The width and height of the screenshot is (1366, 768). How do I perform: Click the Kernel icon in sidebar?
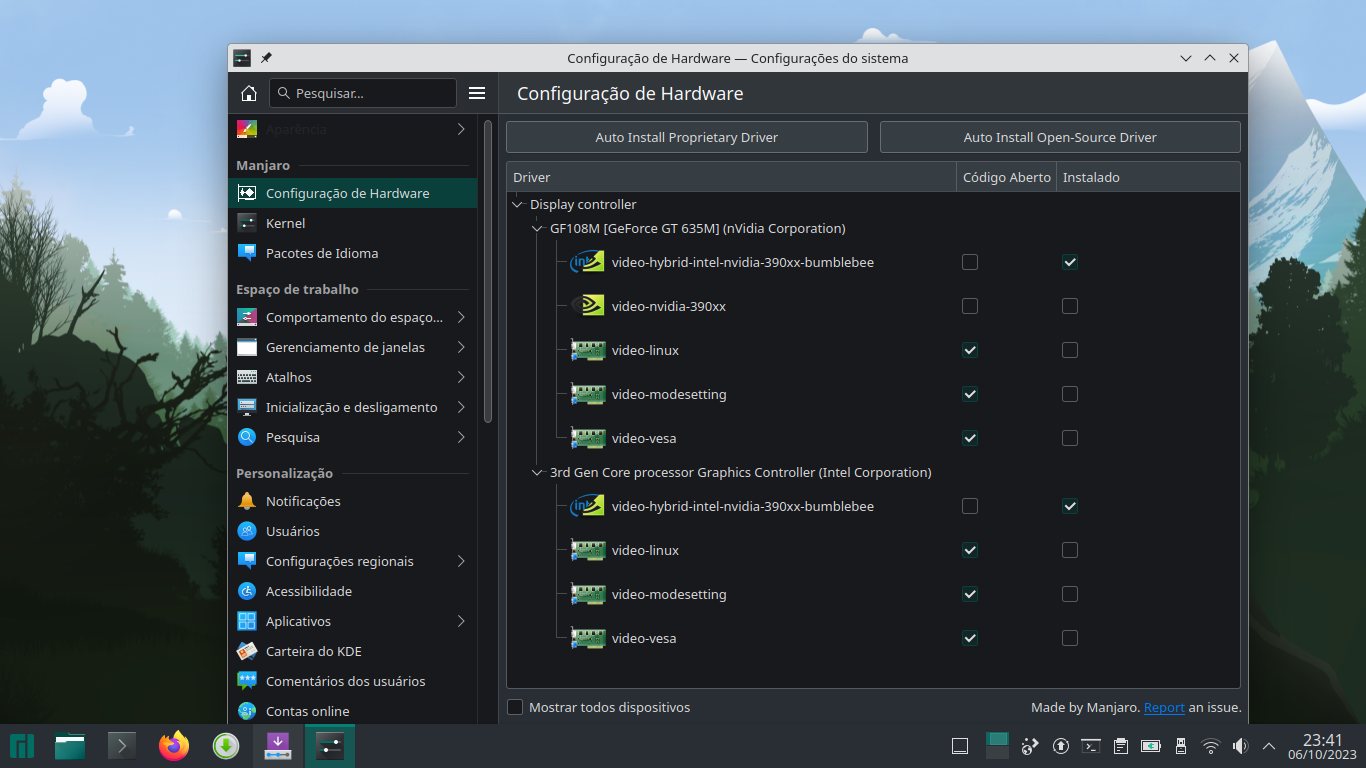coord(247,223)
